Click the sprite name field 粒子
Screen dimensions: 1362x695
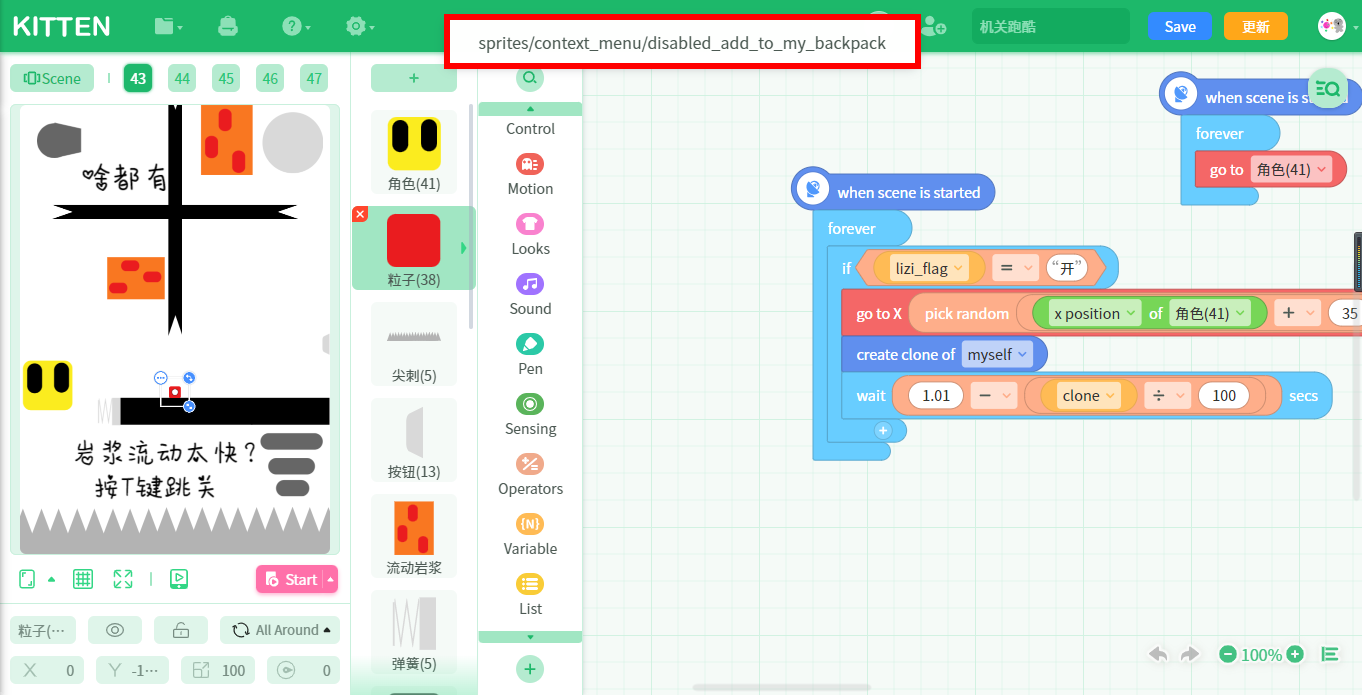click(x=43, y=630)
